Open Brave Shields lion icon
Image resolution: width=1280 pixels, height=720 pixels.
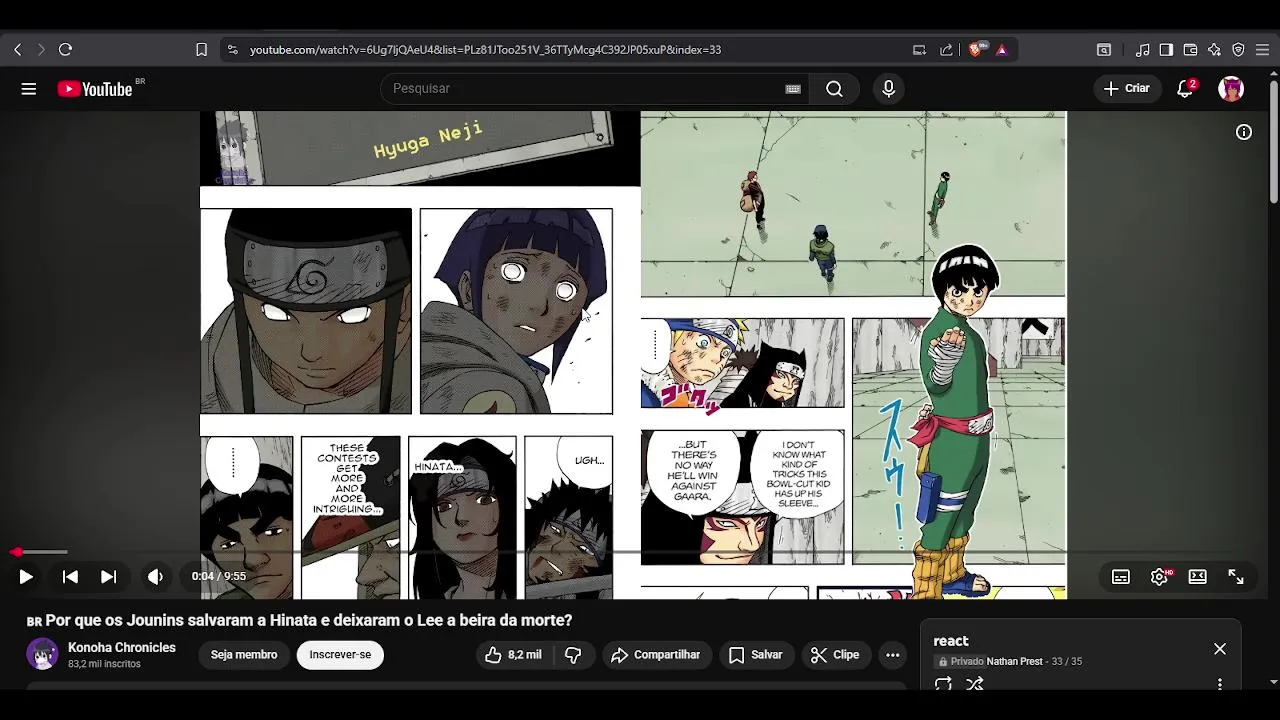coord(975,49)
